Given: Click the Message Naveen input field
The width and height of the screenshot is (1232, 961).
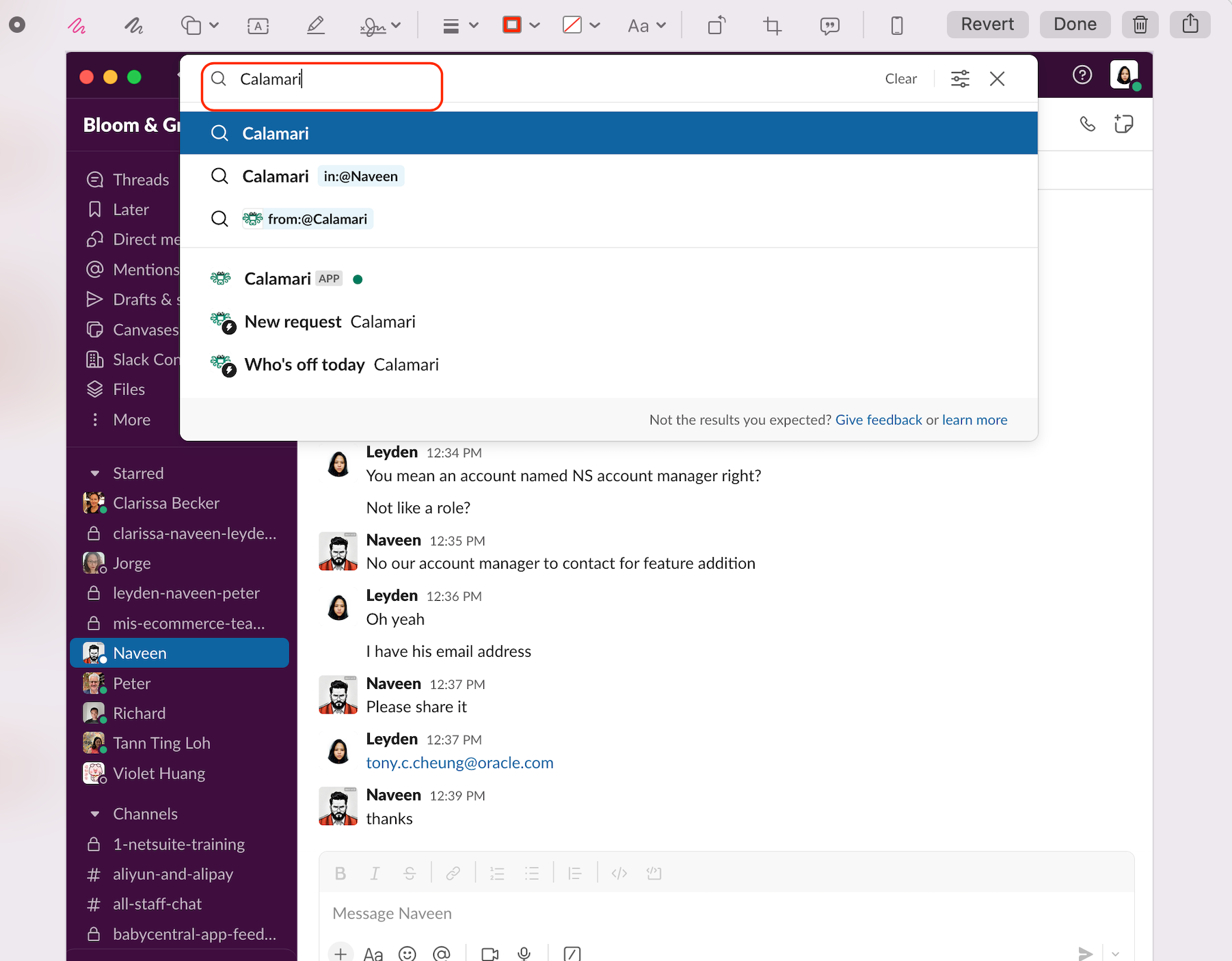Looking at the screenshot, I should click(726, 913).
